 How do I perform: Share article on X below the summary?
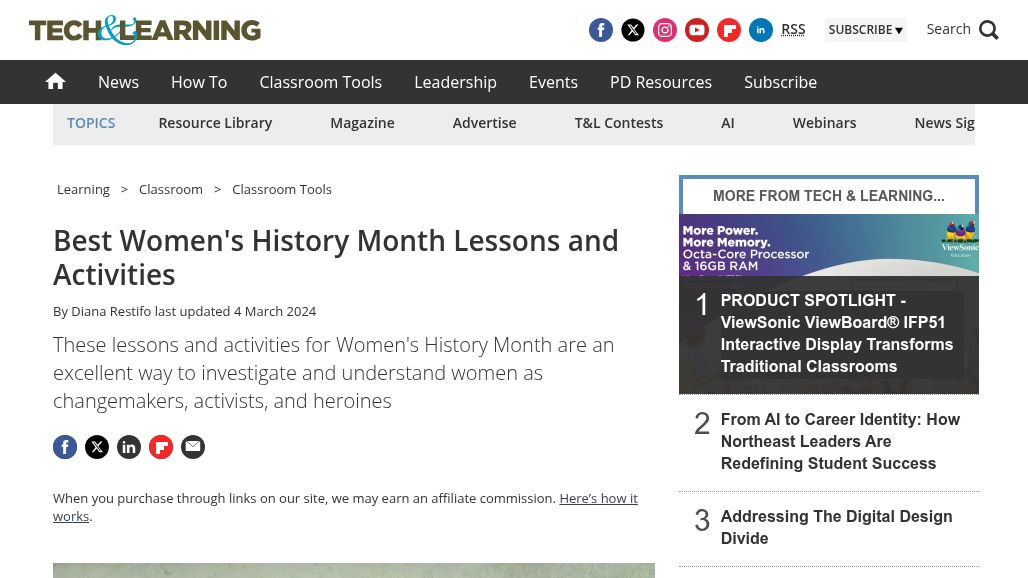[97, 447]
